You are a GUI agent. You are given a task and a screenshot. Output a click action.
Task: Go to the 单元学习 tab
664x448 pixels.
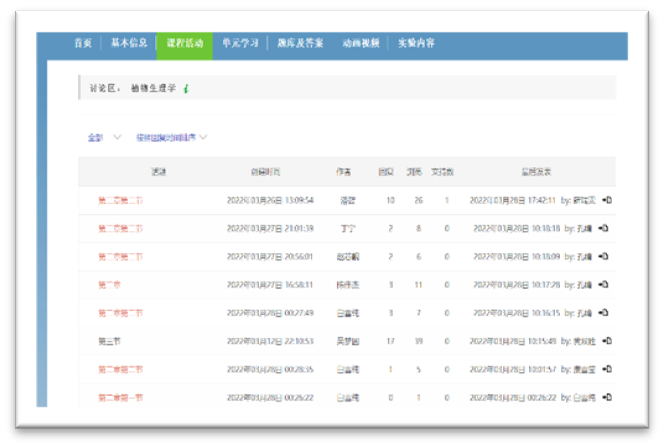[x=240, y=43]
